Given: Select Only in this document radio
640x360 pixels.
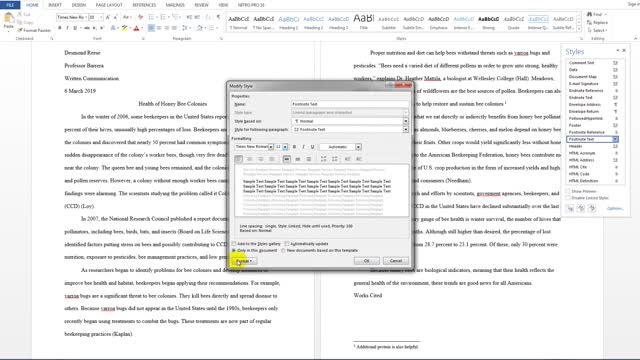Looking at the screenshot, I should pyautogui.click(x=234, y=251).
